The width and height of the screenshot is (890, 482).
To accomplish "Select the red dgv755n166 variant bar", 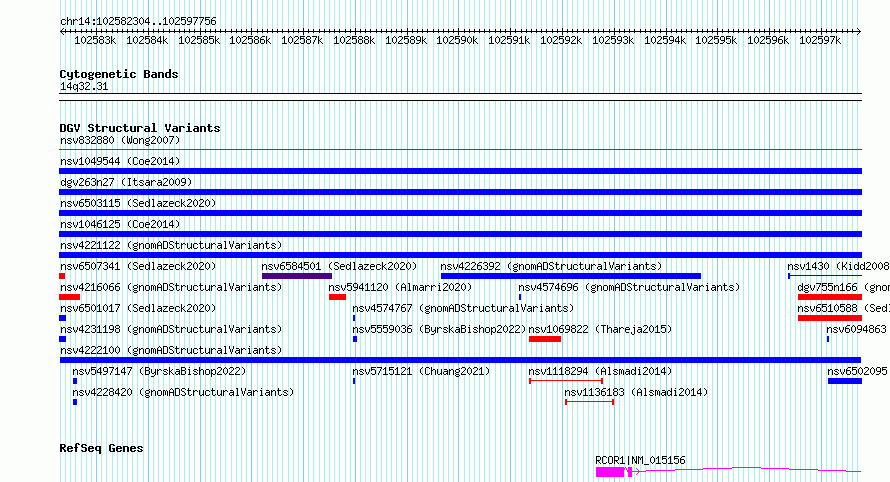I will (x=830, y=297).
